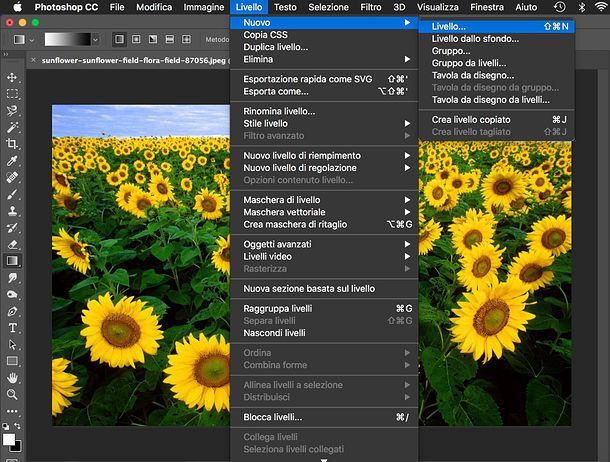Open the Wi-Fi menu bar icon
610x462 pixels.
(x=601, y=7)
